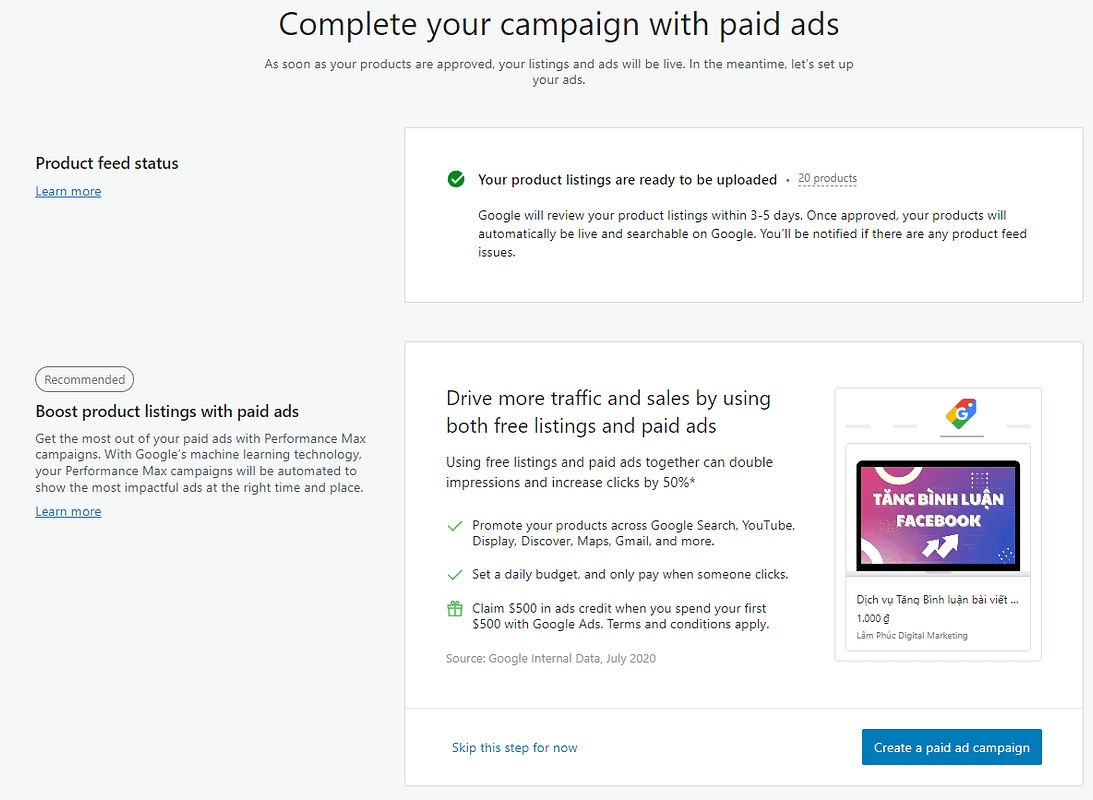The image size is (1093, 800).
Task: Open the 20 products tooltip link
Action: pos(827,178)
